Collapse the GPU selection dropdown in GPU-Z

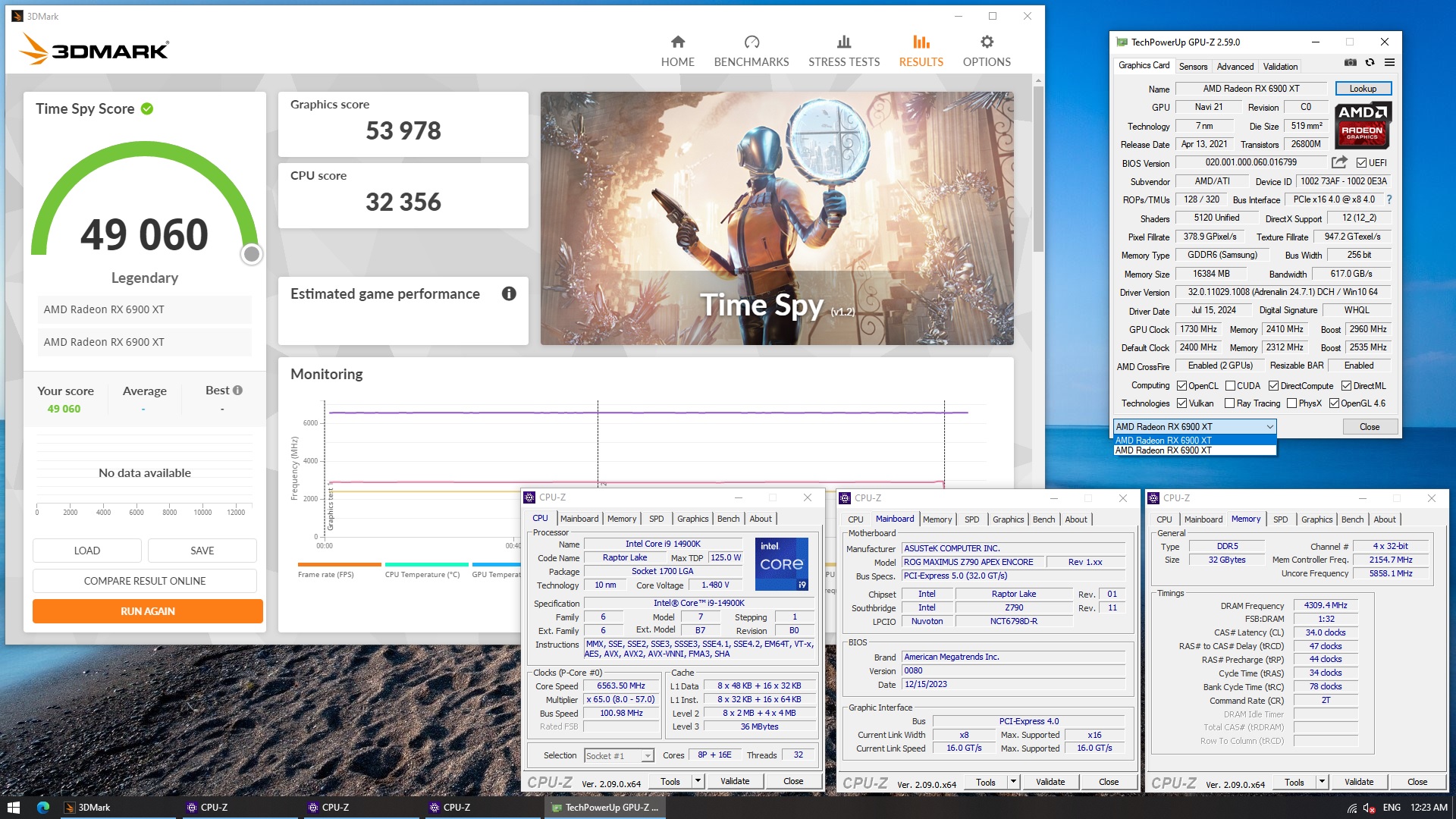click(x=1269, y=427)
